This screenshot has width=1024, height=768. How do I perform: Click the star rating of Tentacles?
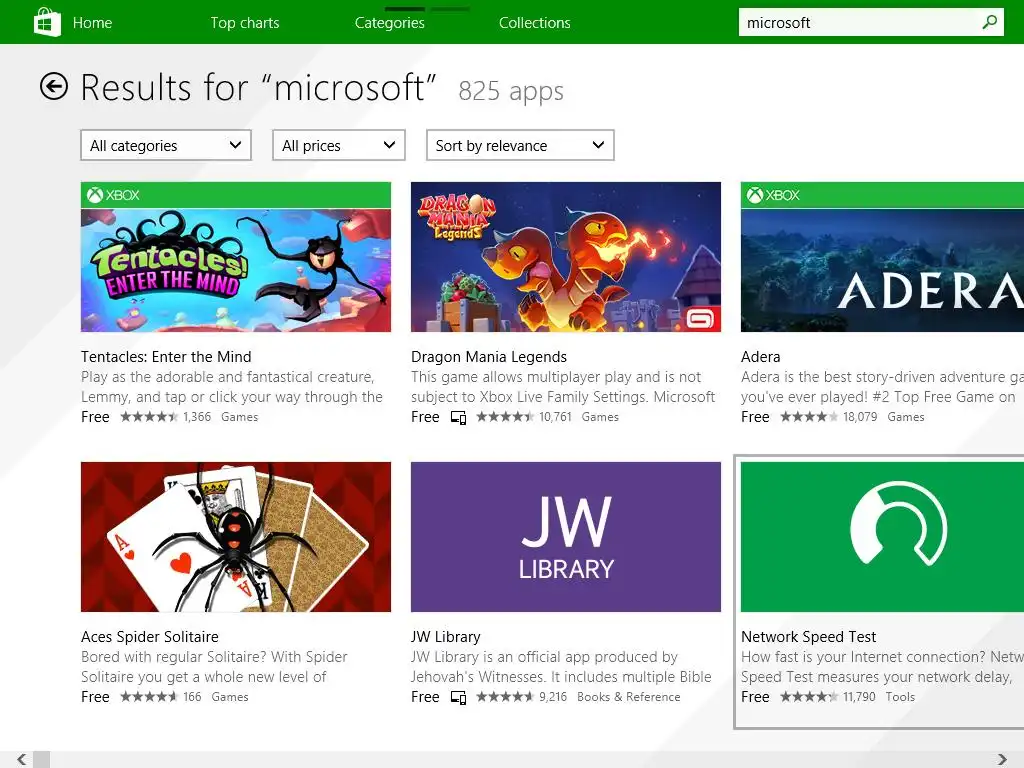tap(149, 417)
